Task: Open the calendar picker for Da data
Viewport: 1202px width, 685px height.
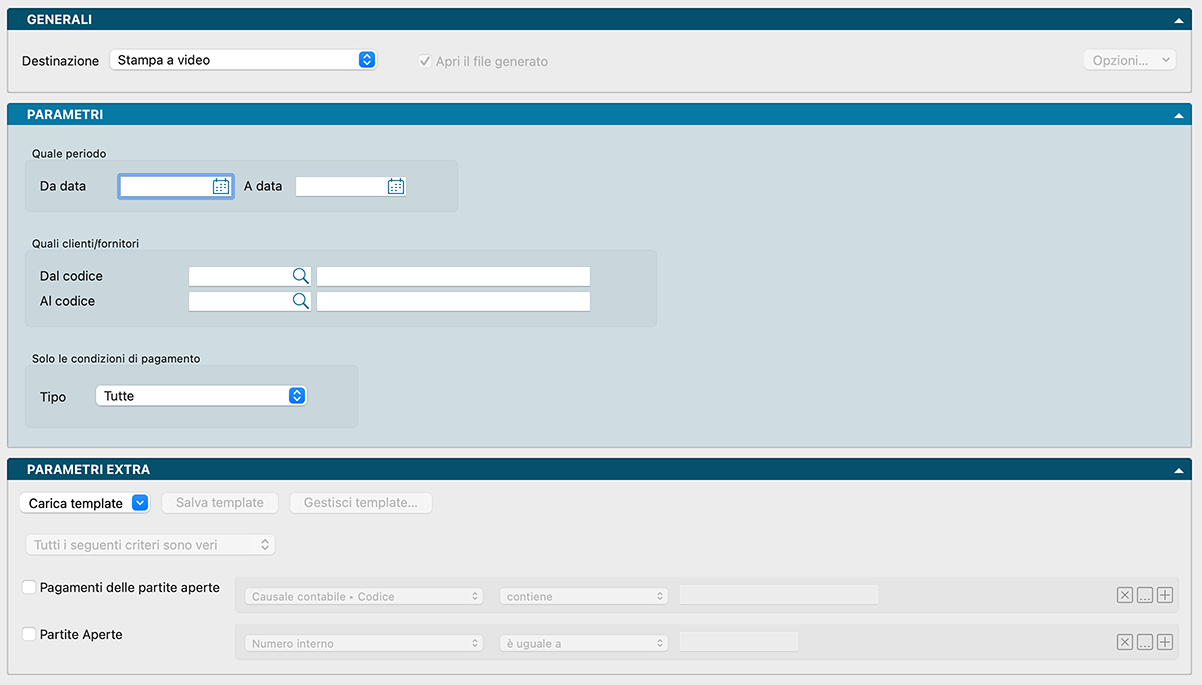Action: pyautogui.click(x=221, y=186)
